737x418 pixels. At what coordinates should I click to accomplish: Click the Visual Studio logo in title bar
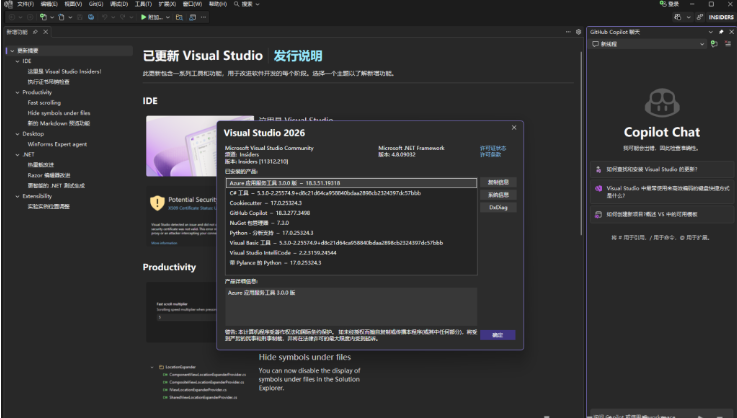click(x=7, y=5)
